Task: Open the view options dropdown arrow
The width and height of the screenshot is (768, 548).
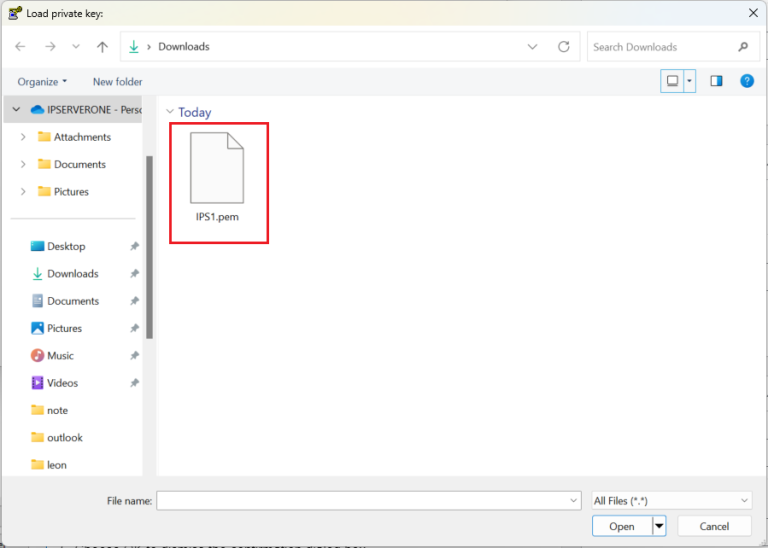Action: 689,81
